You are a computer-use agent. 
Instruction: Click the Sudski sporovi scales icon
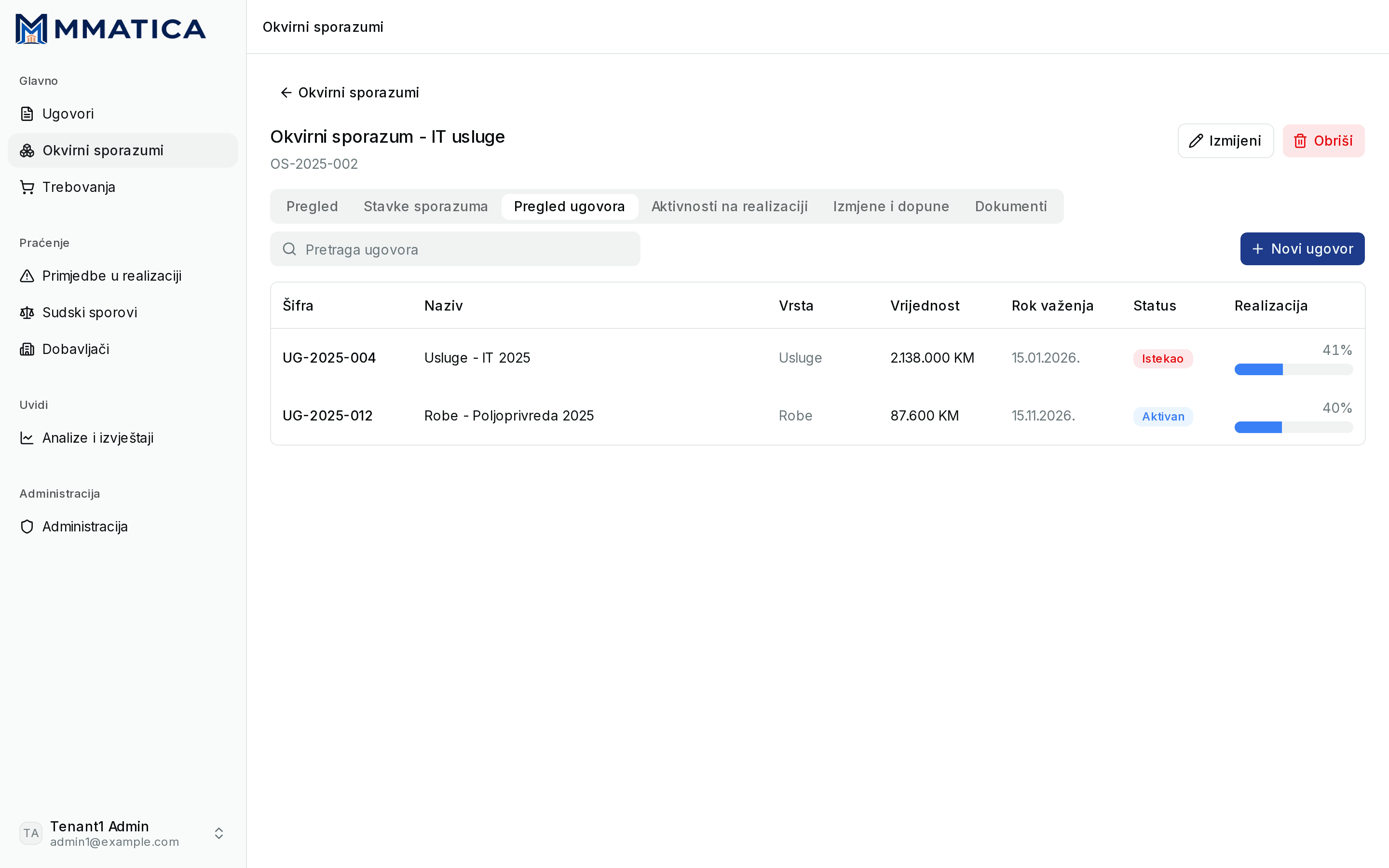pos(27,313)
